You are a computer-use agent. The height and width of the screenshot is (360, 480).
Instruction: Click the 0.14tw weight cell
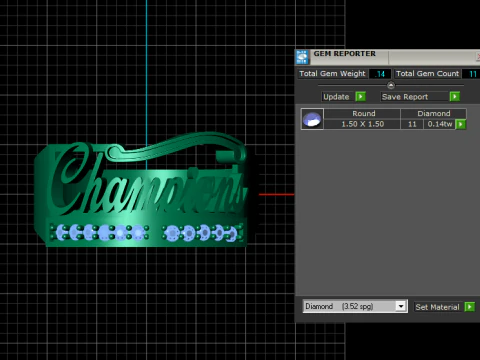[440, 124]
